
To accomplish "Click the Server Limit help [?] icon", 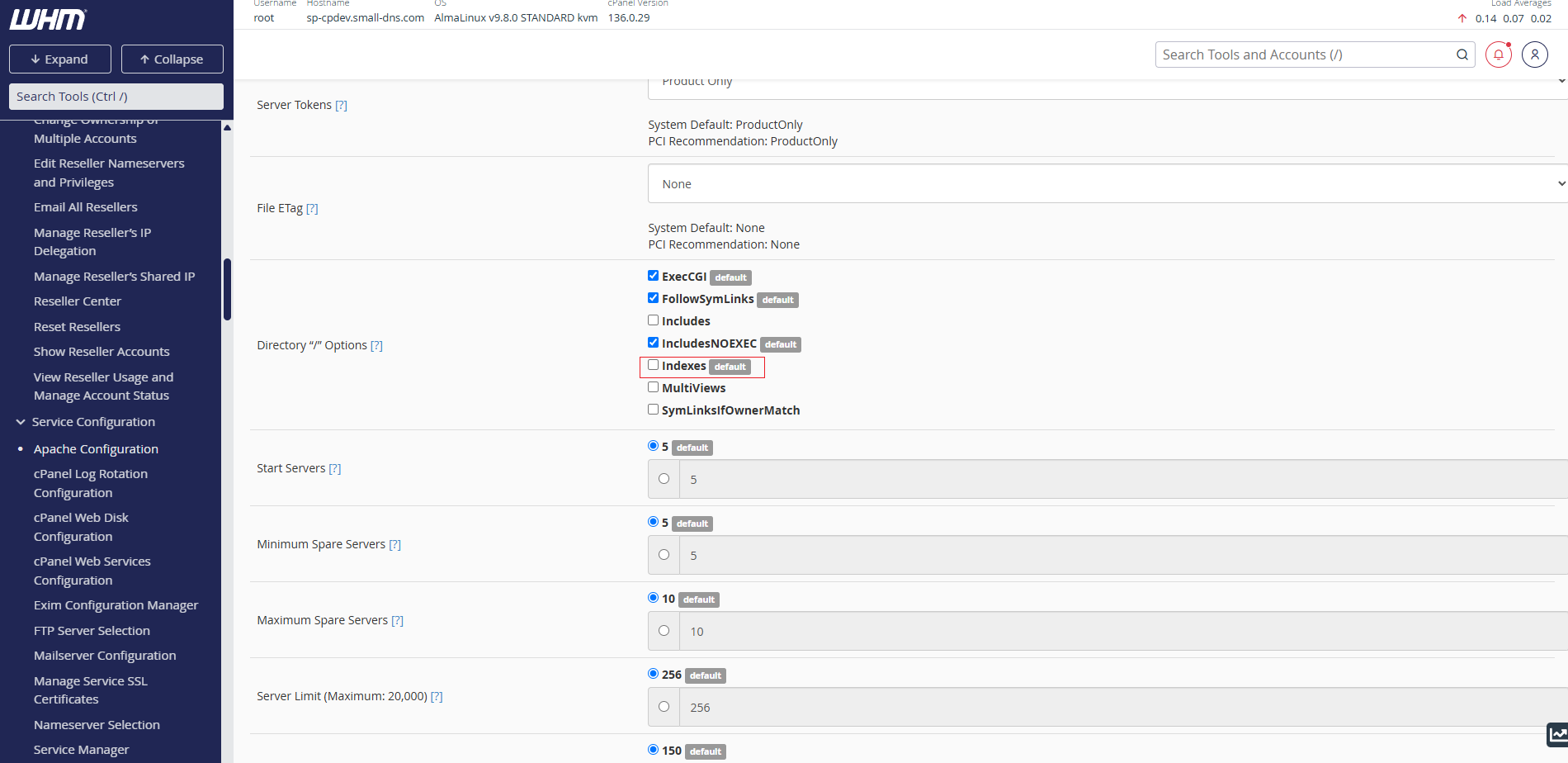I will tap(437, 696).
